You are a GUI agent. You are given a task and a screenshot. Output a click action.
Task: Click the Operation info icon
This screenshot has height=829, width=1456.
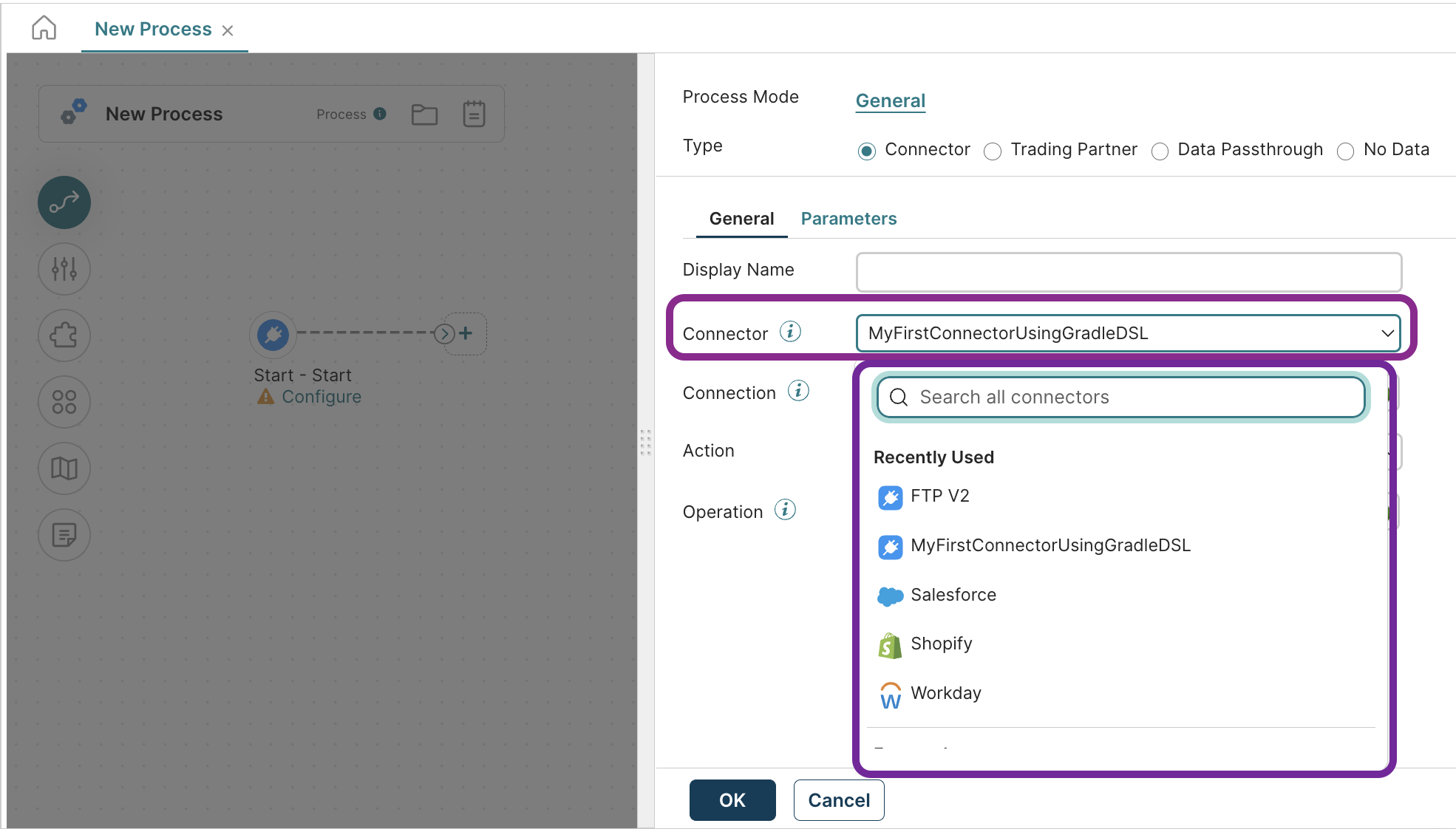(785, 510)
